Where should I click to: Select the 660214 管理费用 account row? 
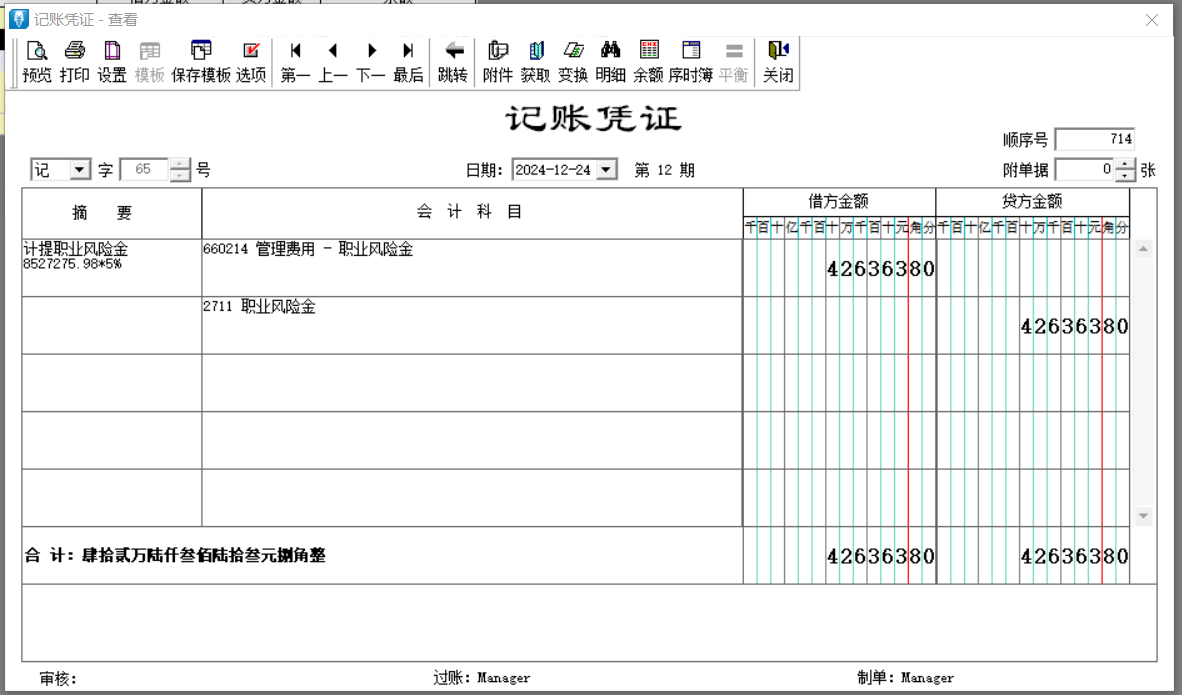[x=471, y=267]
